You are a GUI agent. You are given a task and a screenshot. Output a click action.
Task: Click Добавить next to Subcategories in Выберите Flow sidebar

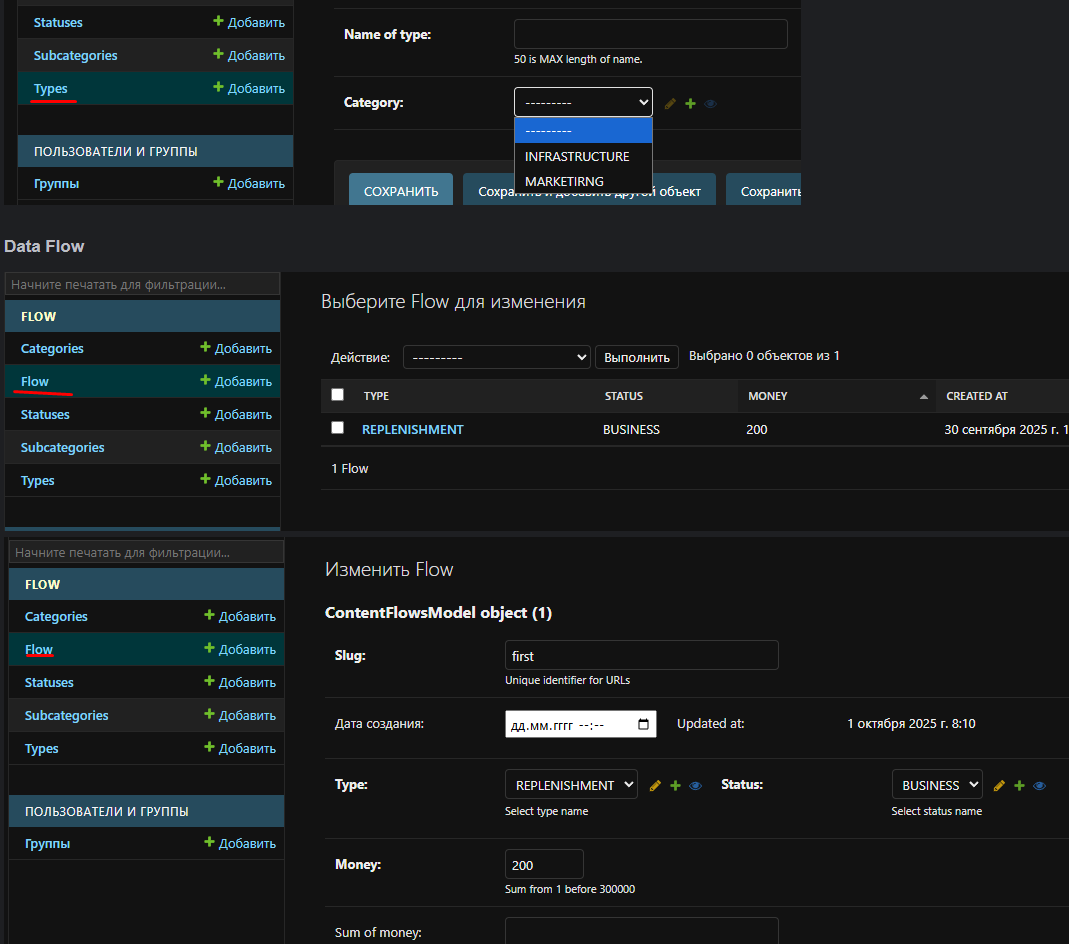pos(236,447)
